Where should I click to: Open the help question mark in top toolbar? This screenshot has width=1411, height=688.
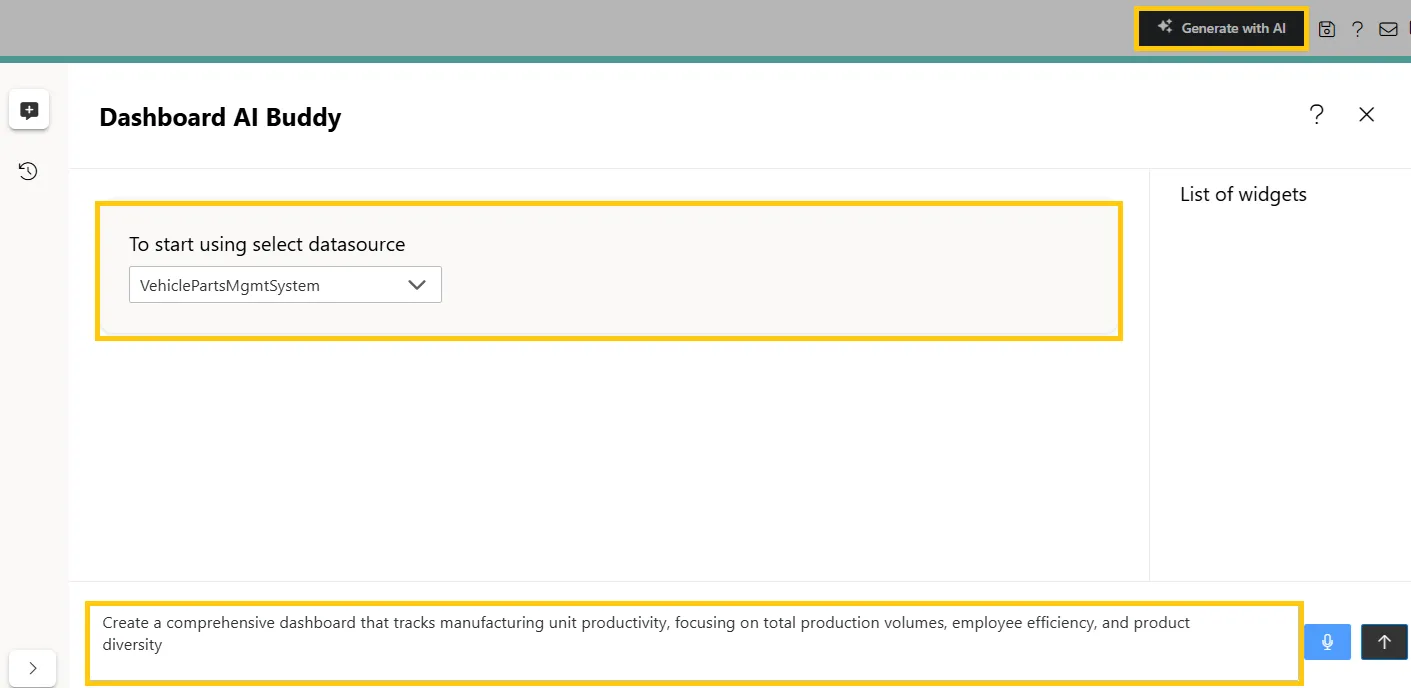1357,29
